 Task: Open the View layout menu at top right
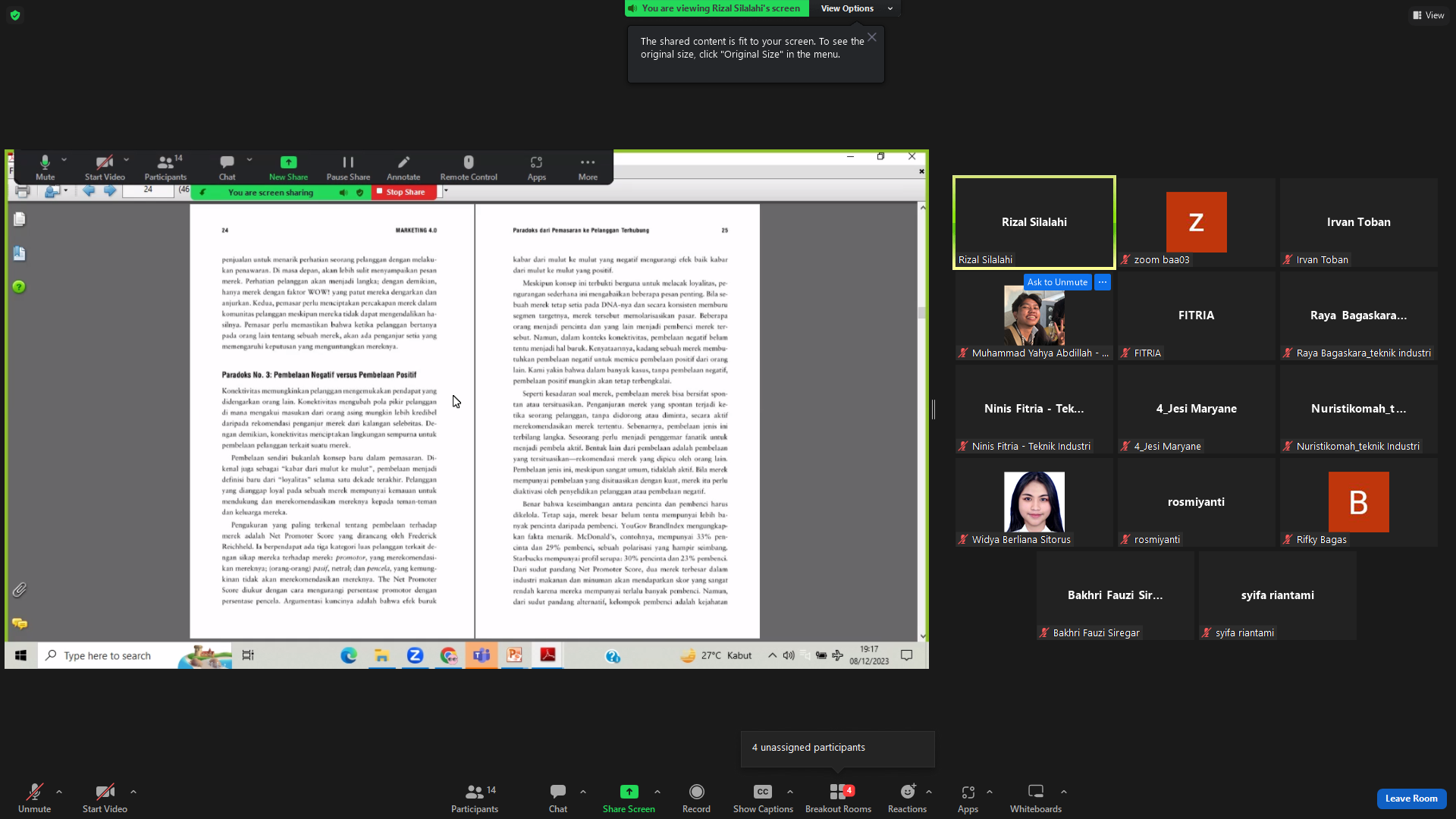pyautogui.click(x=1428, y=15)
